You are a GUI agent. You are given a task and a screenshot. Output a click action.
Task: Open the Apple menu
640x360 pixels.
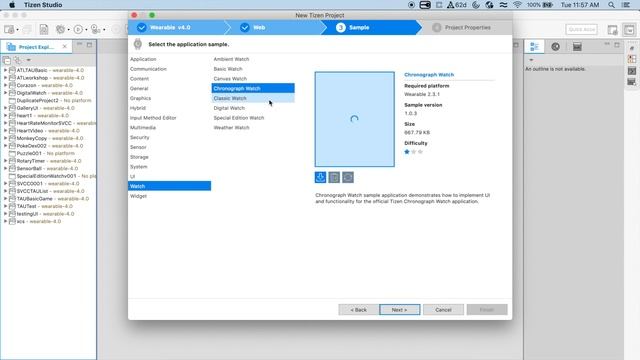click(12, 5)
